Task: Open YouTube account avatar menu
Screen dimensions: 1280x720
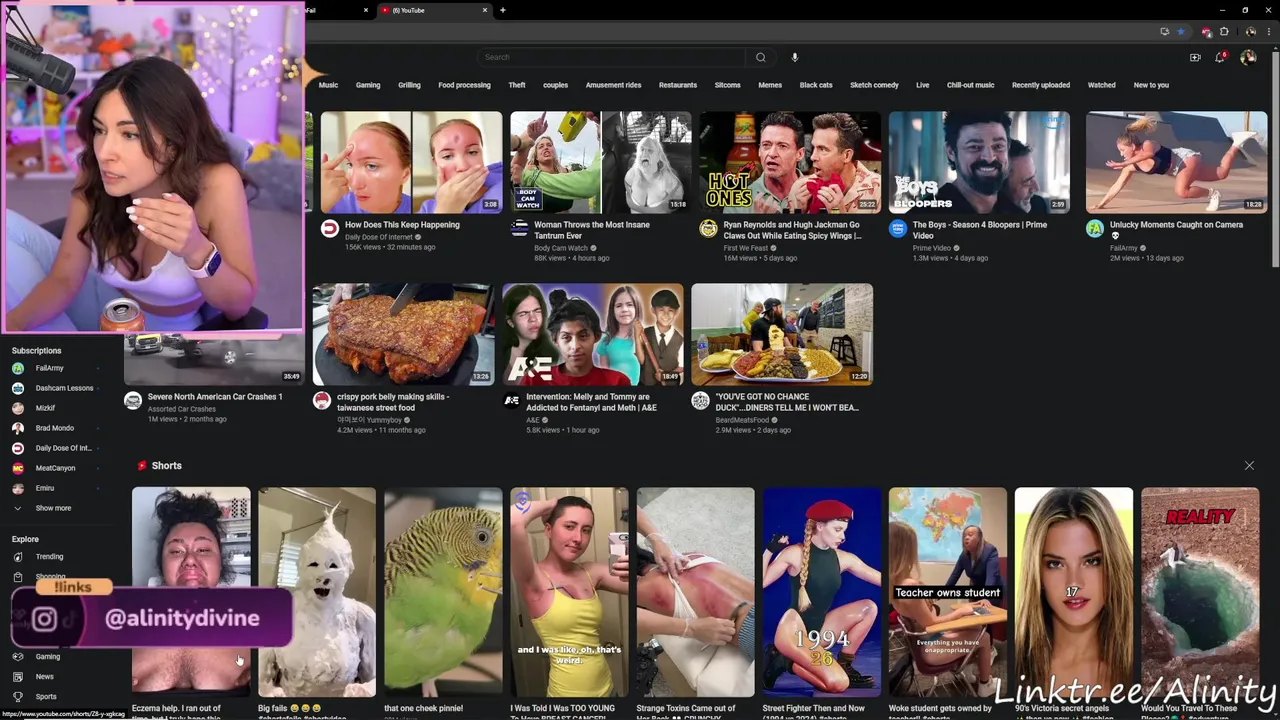Action: pyautogui.click(x=1248, y=57)
